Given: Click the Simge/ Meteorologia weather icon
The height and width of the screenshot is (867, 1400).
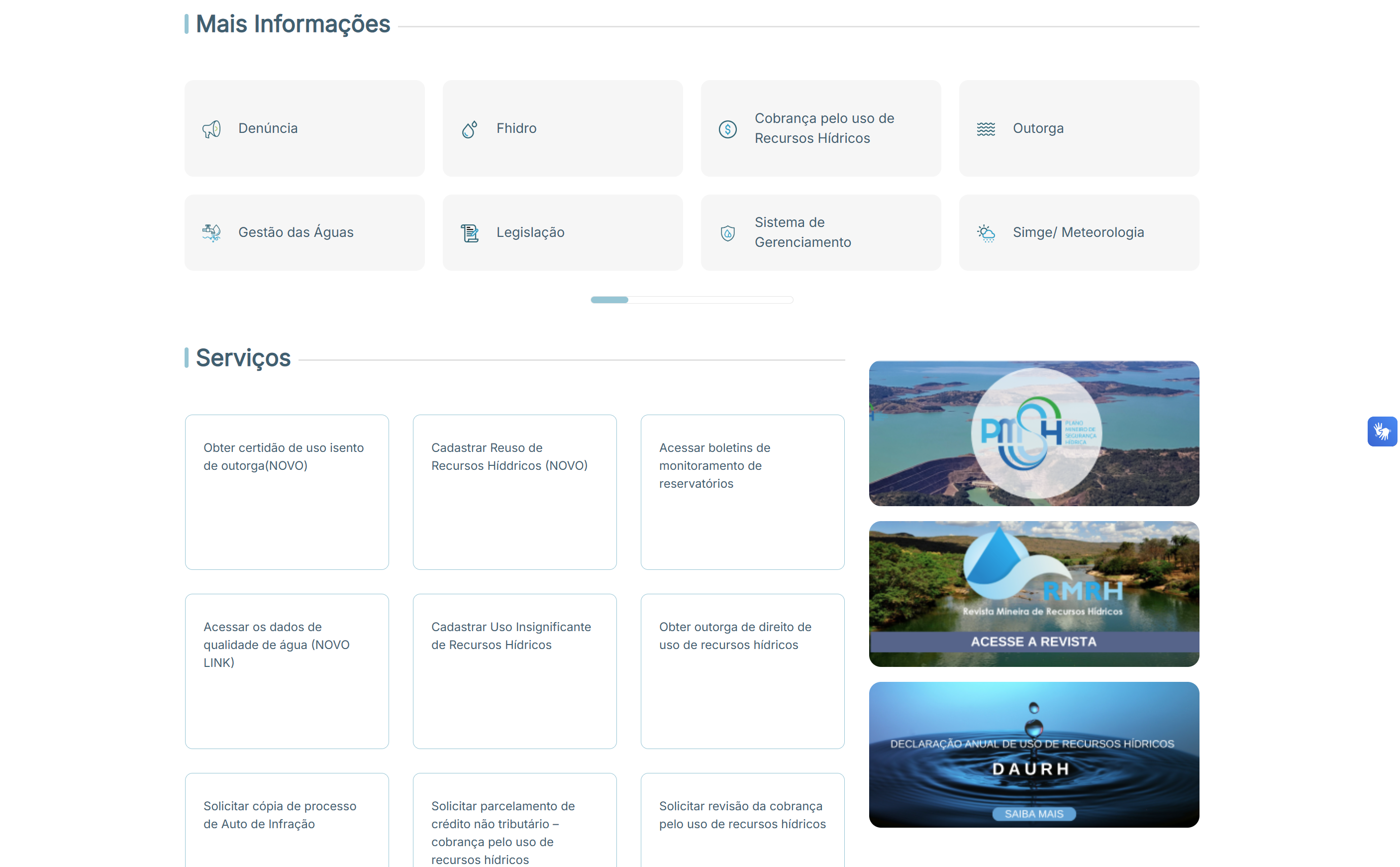Looking at the screenshot, I should click(986, 233).
